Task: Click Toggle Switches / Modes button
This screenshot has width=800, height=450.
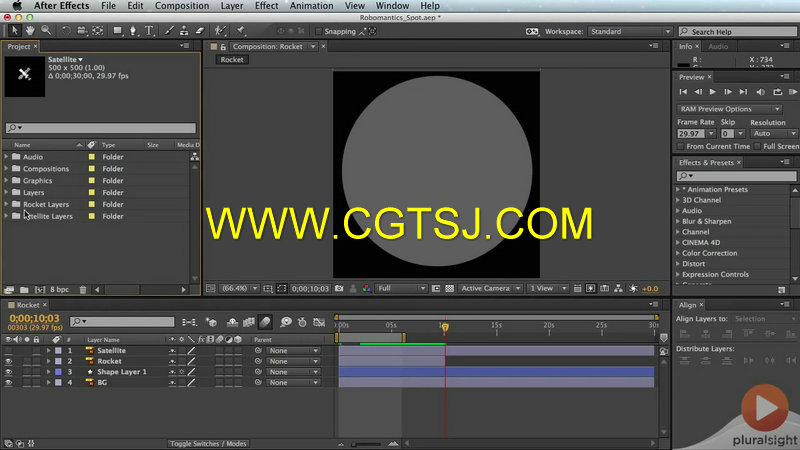Action: 208,444
